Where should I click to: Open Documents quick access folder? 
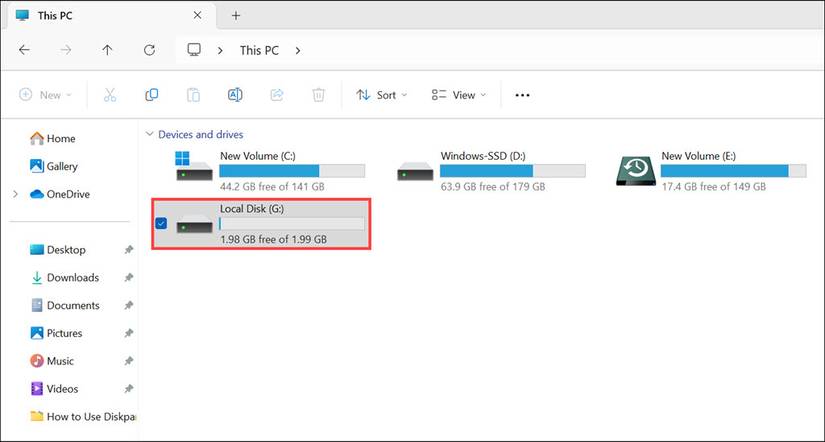click(65, 306)
